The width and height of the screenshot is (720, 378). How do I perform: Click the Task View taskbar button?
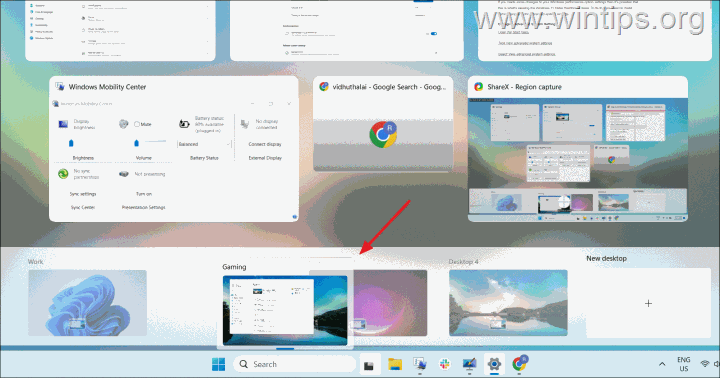coord(369,365)
